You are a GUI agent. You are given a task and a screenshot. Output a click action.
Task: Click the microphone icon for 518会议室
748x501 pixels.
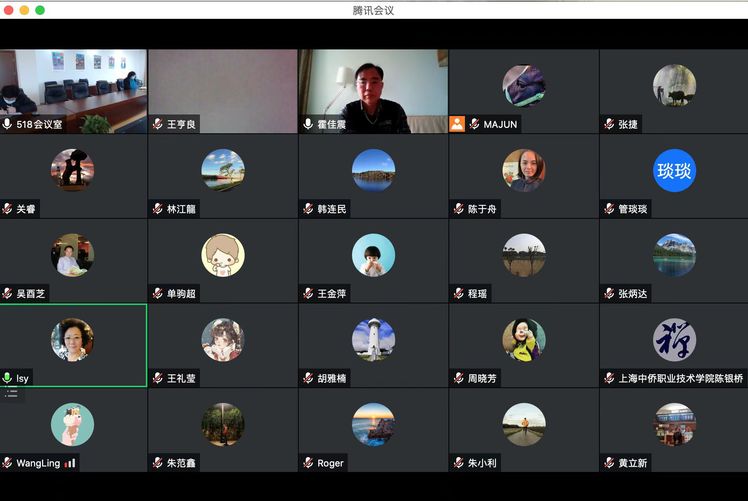(8, 124)
